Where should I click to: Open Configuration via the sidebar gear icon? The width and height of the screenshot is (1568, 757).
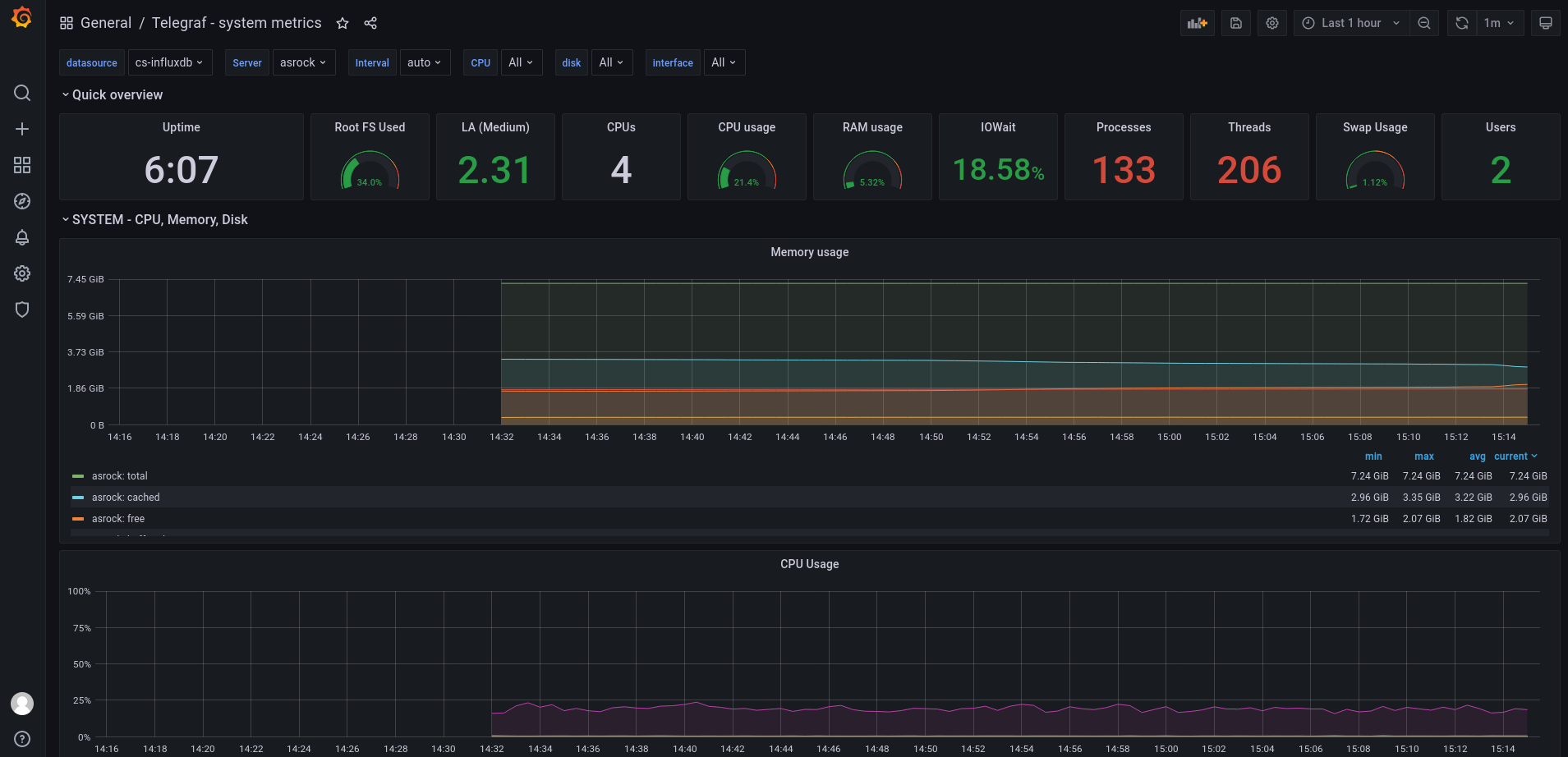tap(22, 273)
